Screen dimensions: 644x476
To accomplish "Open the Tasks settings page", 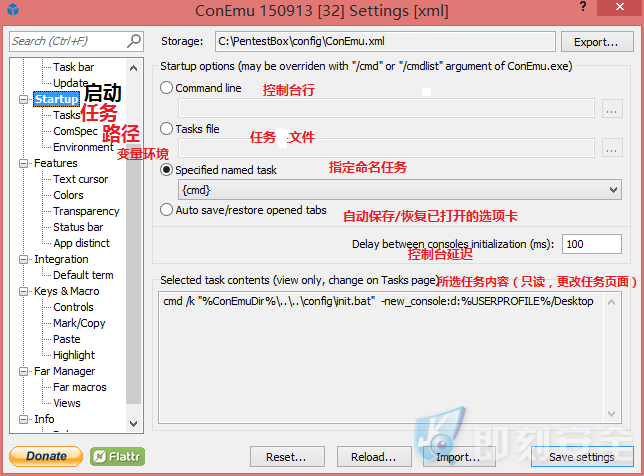I will [67, 115].
